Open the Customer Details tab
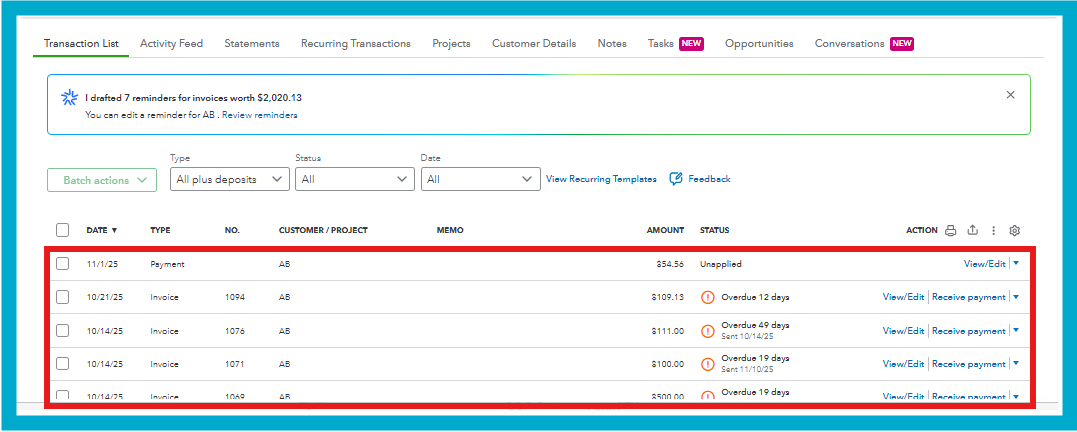1077x432 pixels. coord(534,43)
